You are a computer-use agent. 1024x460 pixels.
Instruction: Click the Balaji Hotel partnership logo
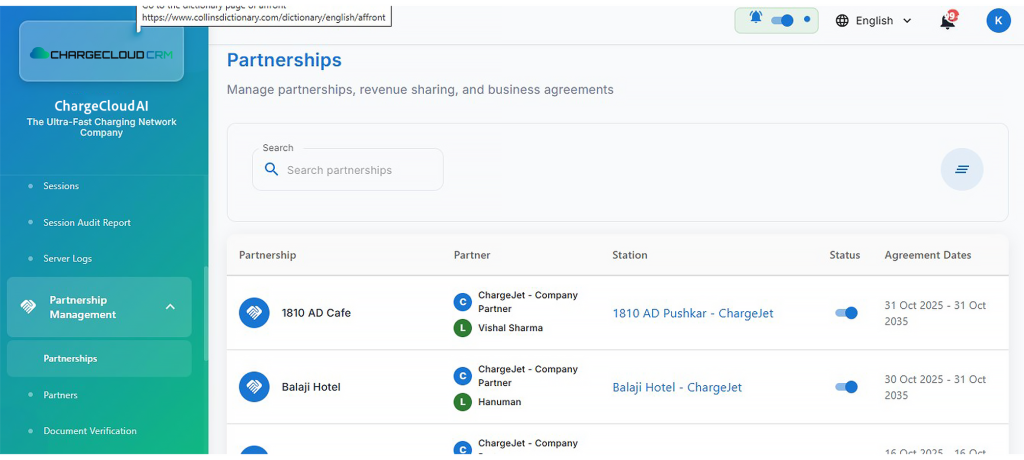click(254, 387)
